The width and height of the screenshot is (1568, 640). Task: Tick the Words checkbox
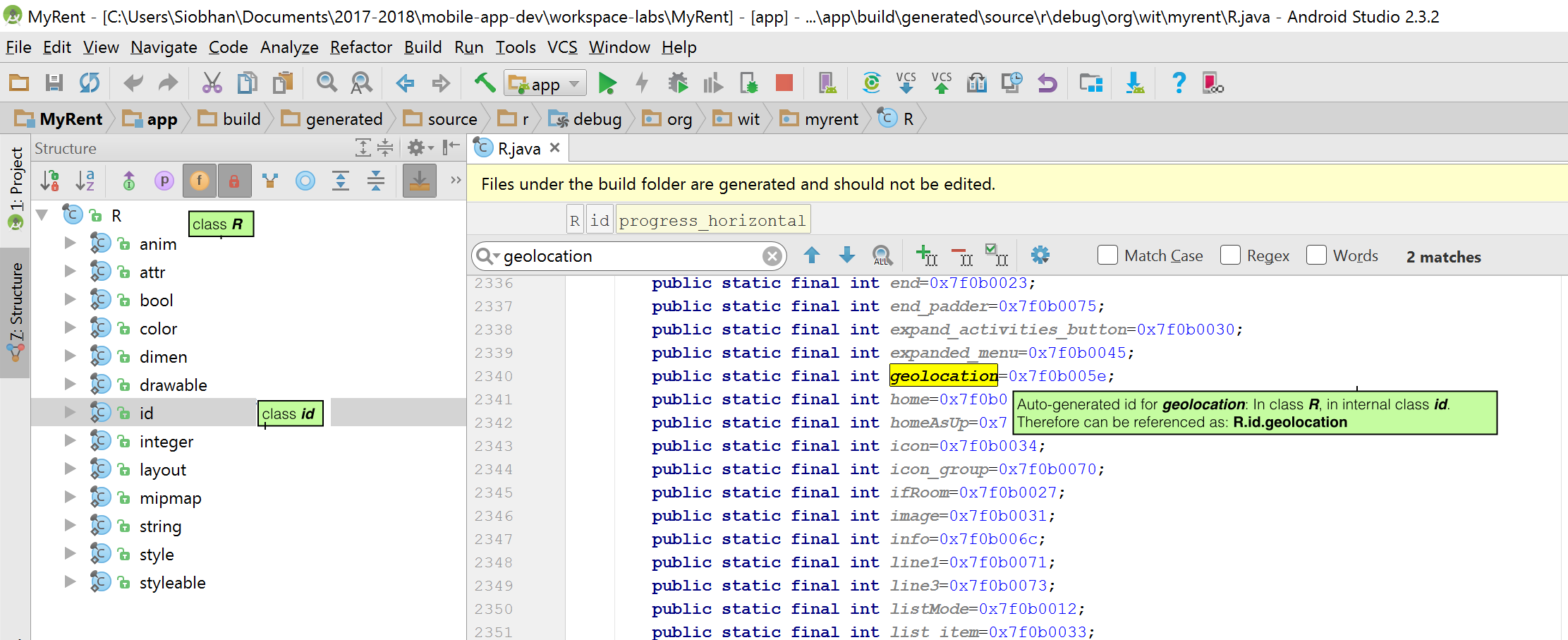point(1316,255)
